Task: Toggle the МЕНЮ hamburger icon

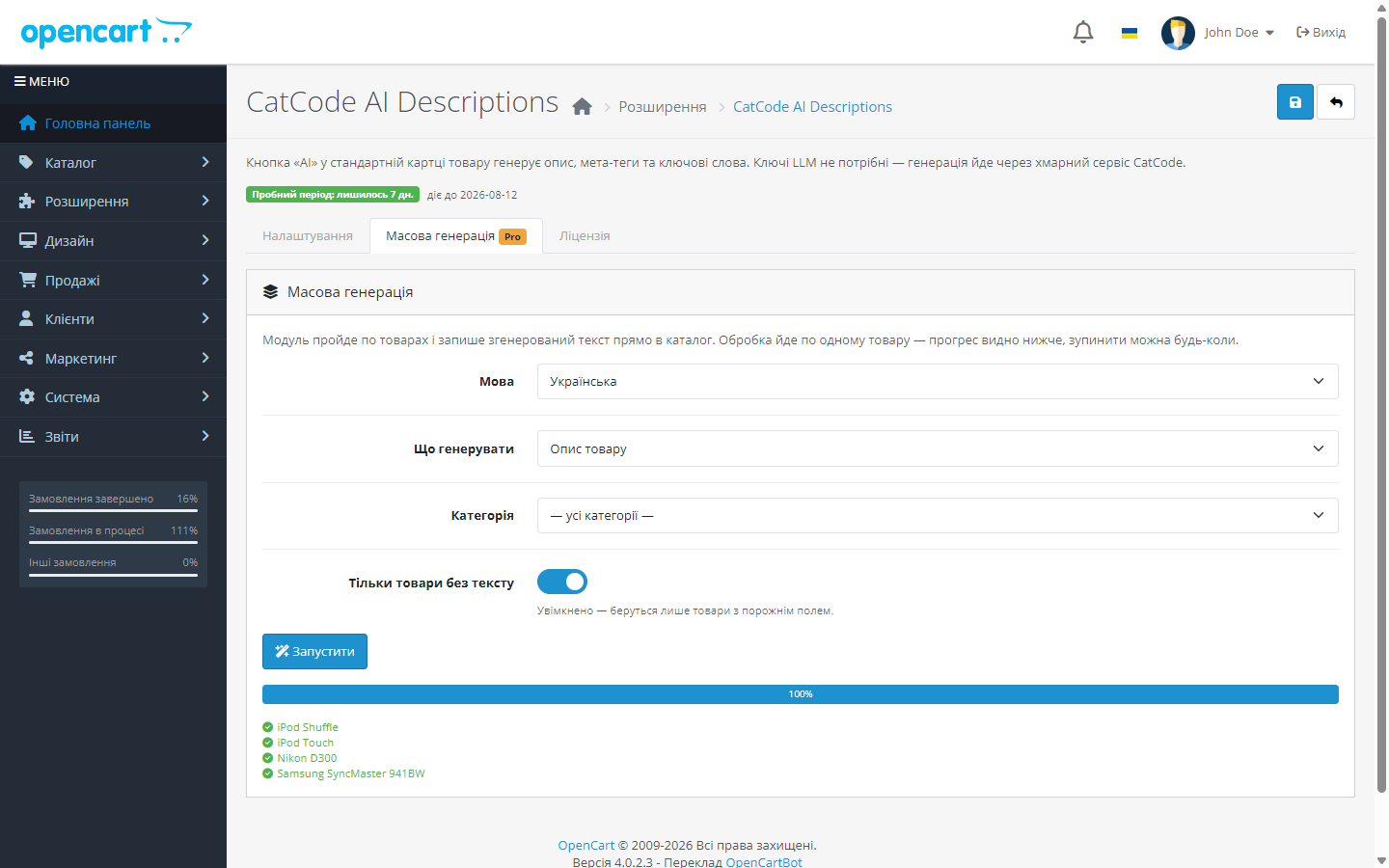Action: coord(19,82)
